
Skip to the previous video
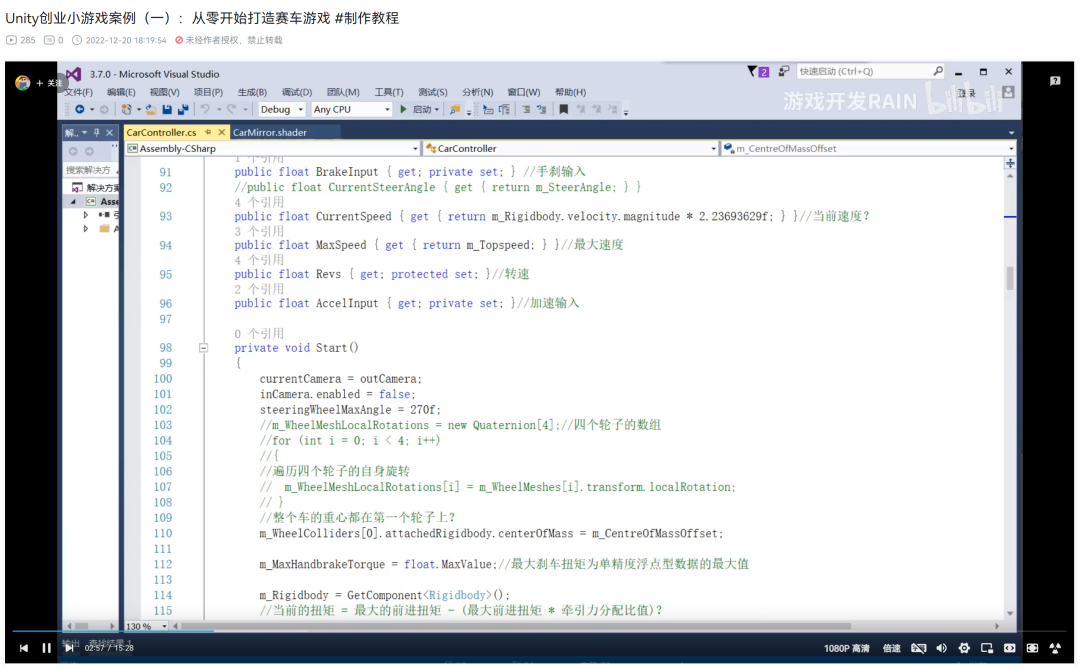(x=24, y=648)
